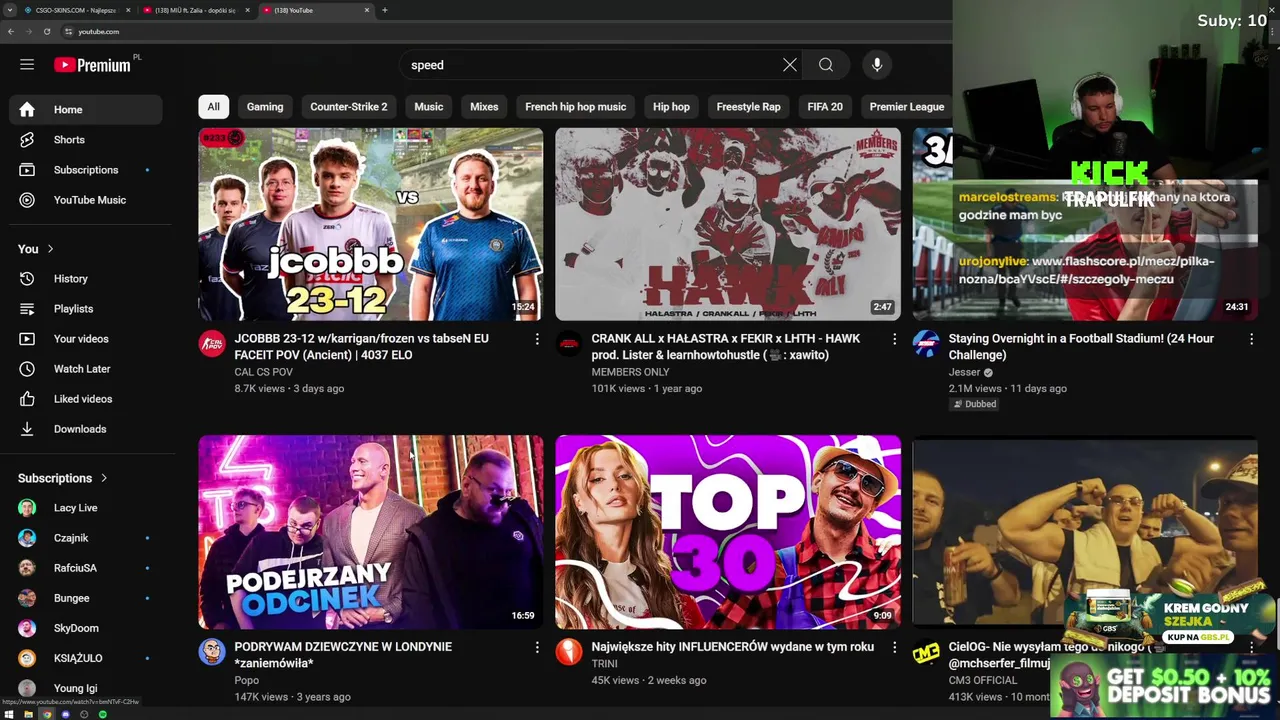Open Playlists in the sidebar
The width and height of the screenshot is (1280, 720).
pos(86,309)
